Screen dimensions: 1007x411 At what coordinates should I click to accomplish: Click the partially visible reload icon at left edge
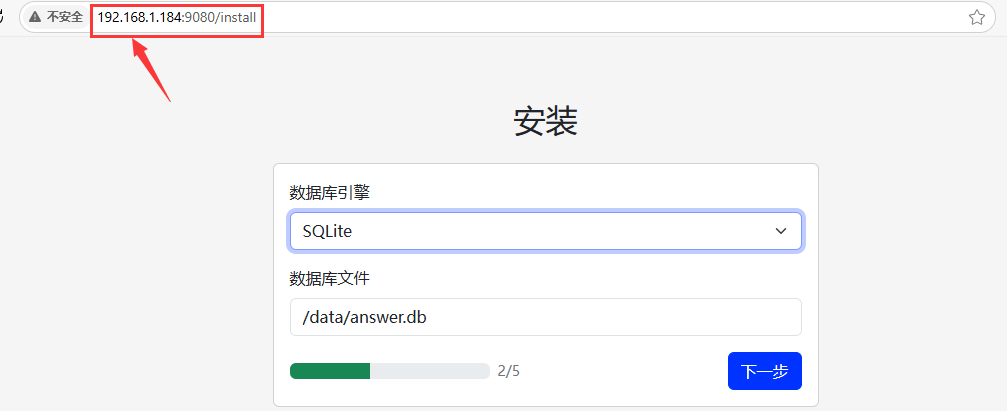(x=2, y=17)
